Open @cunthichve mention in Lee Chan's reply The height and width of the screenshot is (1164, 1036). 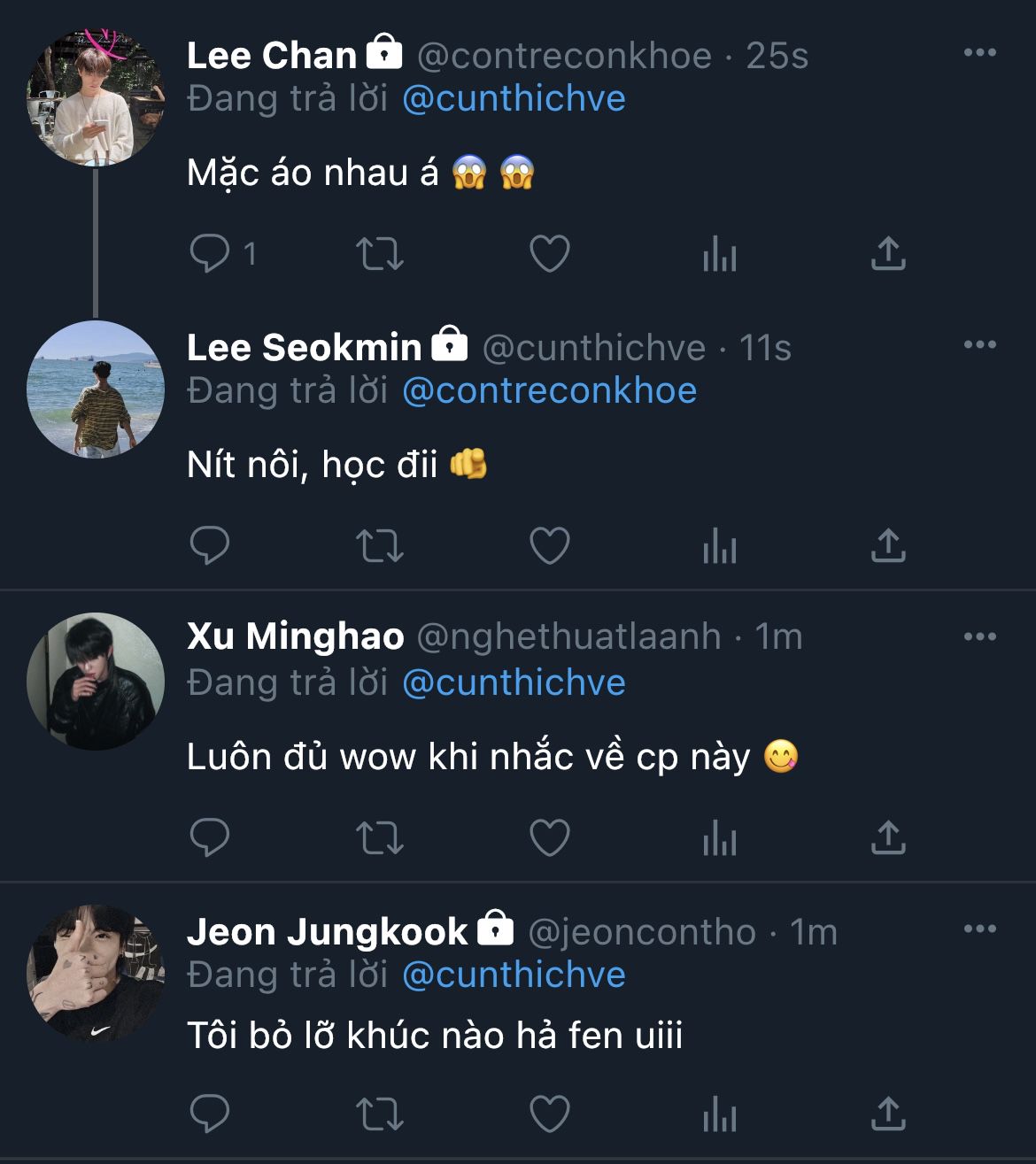tap(514, 98)
